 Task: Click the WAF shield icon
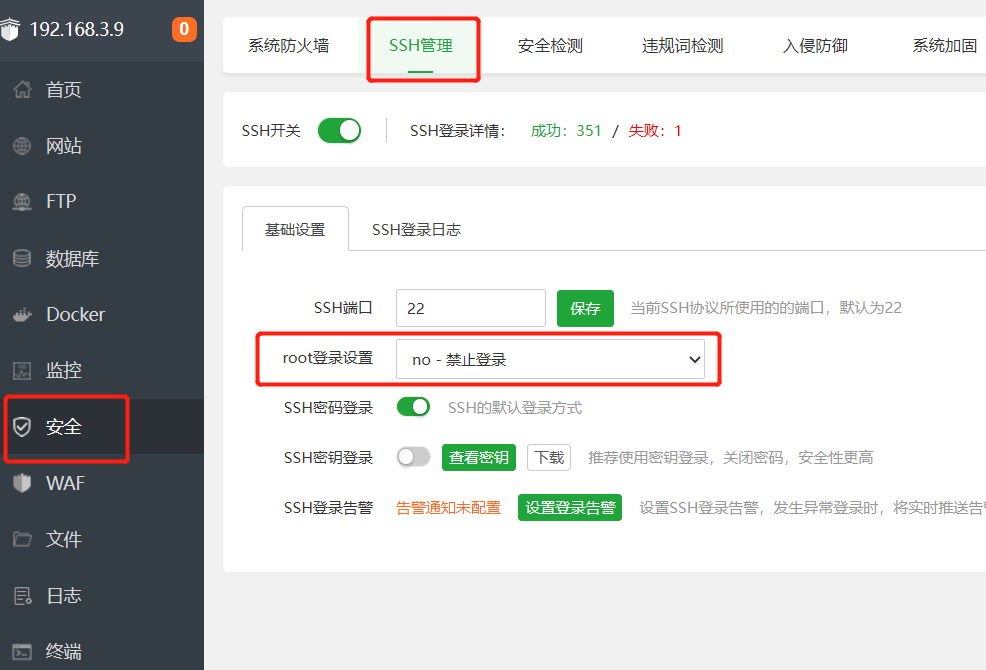pyautogui.click(x=22, y=483)
